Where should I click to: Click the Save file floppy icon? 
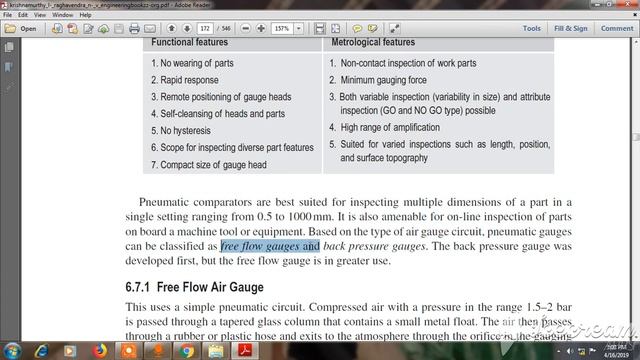tap(119, 29)
